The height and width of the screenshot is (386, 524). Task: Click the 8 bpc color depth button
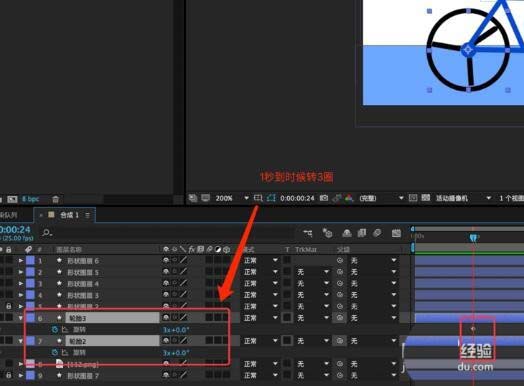pyautogui.click(x=30, y=199)
